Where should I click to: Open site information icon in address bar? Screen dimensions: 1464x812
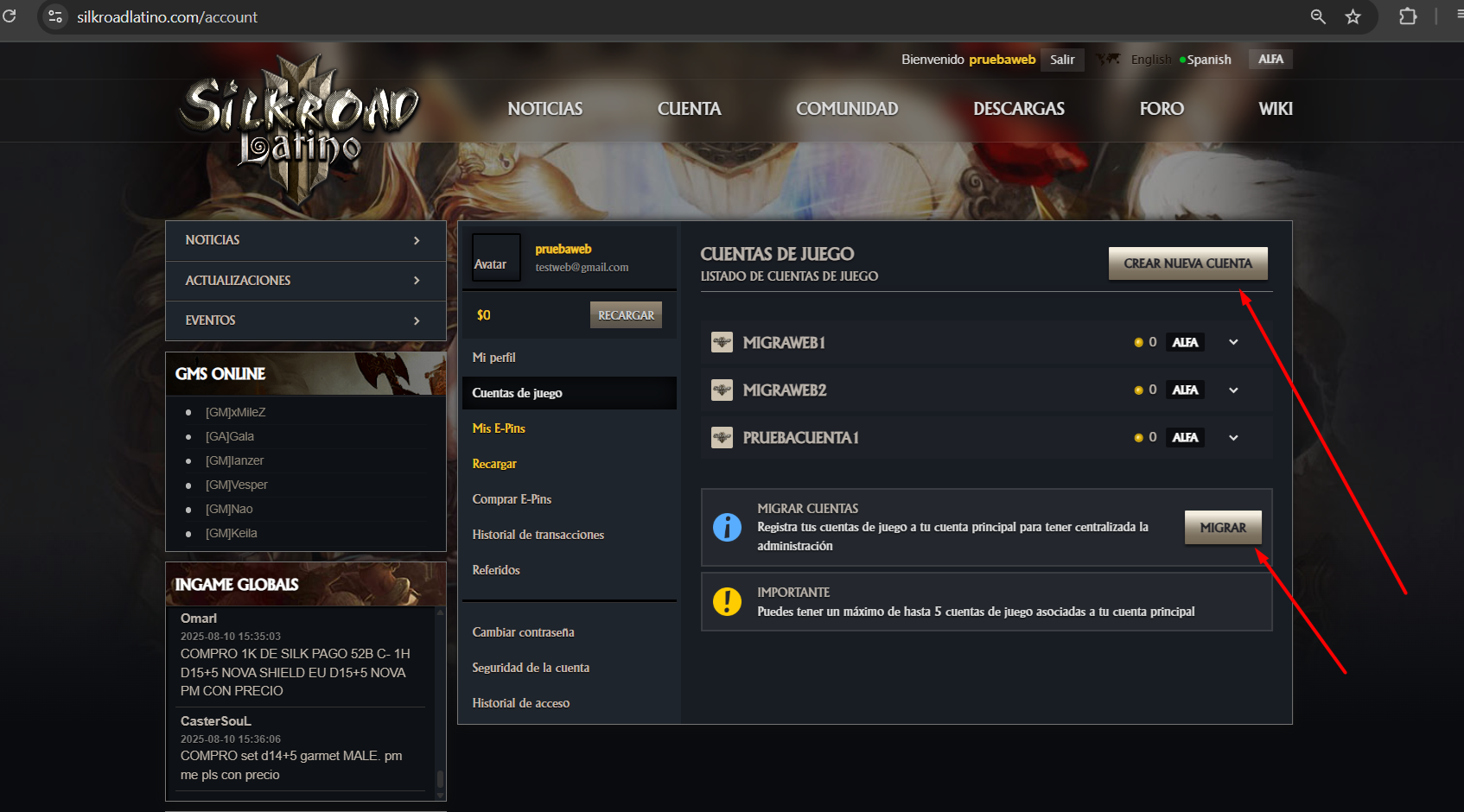click(55, 16)
